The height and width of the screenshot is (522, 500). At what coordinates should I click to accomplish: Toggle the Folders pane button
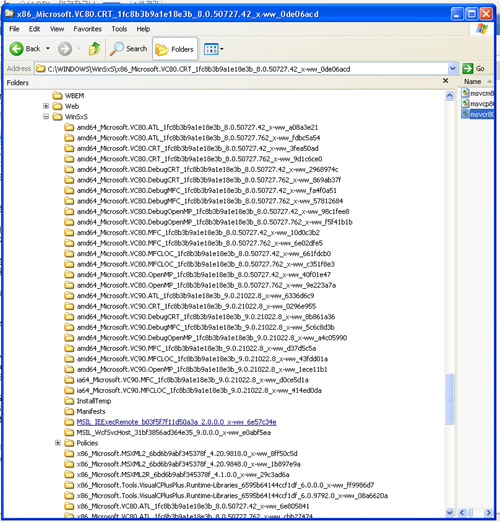tap(175, 49)
